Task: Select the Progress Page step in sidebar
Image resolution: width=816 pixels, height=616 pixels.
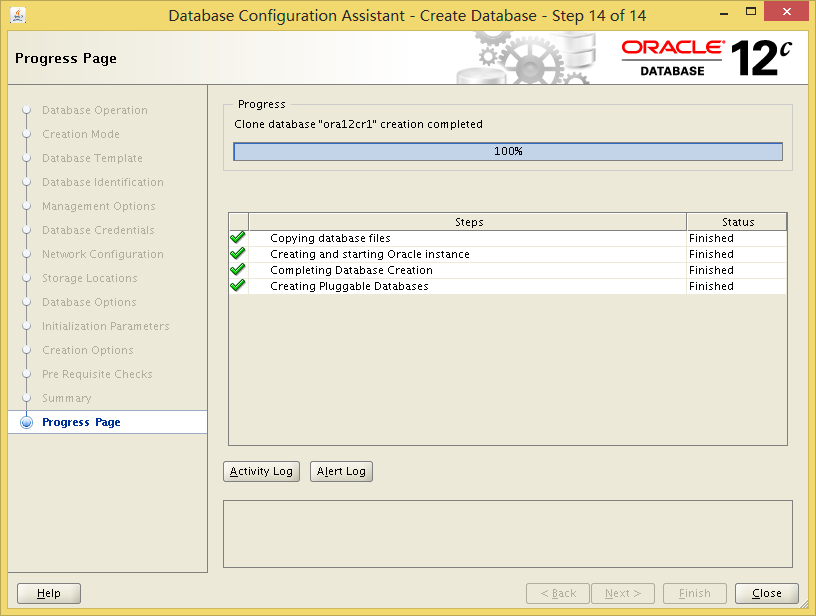Action: [81, 422]
